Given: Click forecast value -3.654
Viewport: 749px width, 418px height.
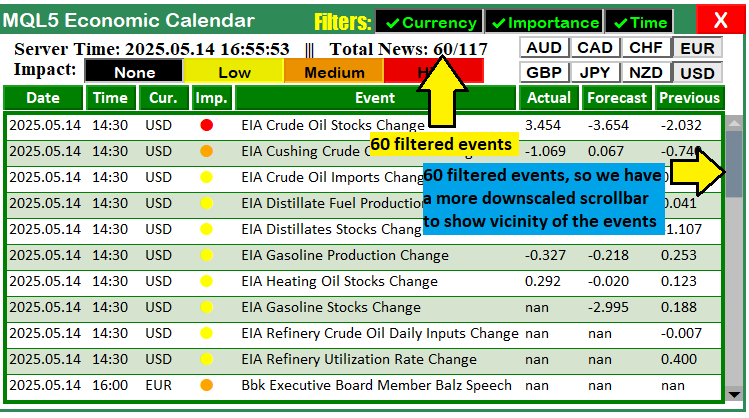Looking at the screenshot, I should 608,125.
